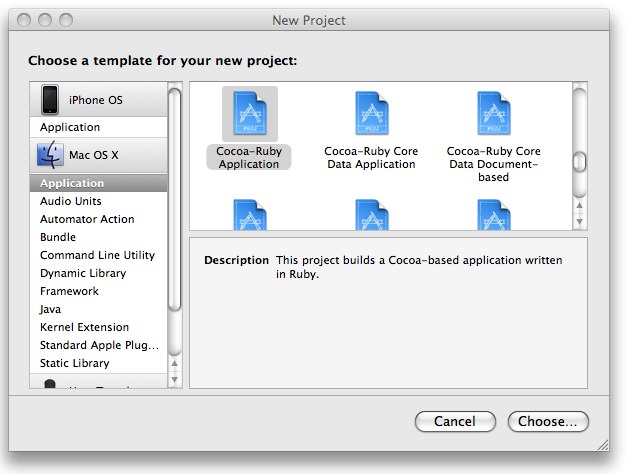Select Automator Action category
Screen dimensions: 627x474
[87, 219]
